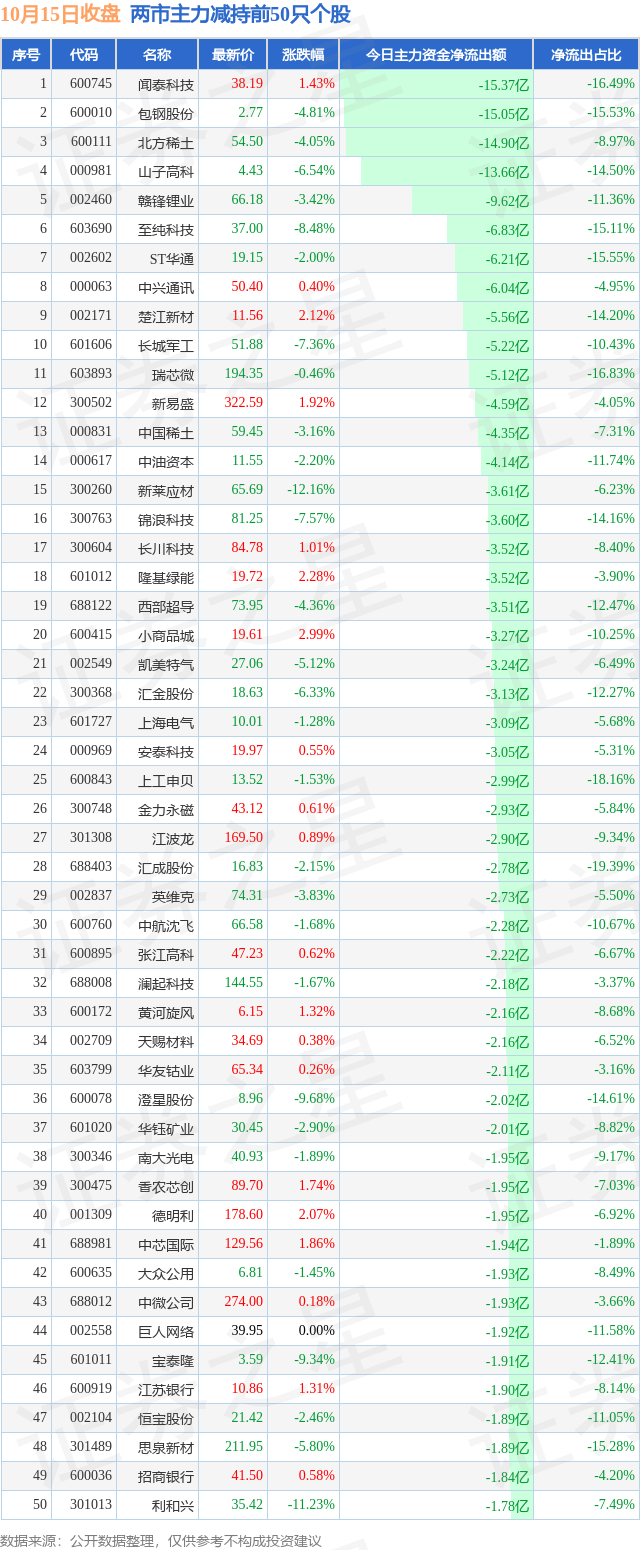640x1550 pixels.
Task: Select 江波龙 price 169.50
Action: [244, 838]
